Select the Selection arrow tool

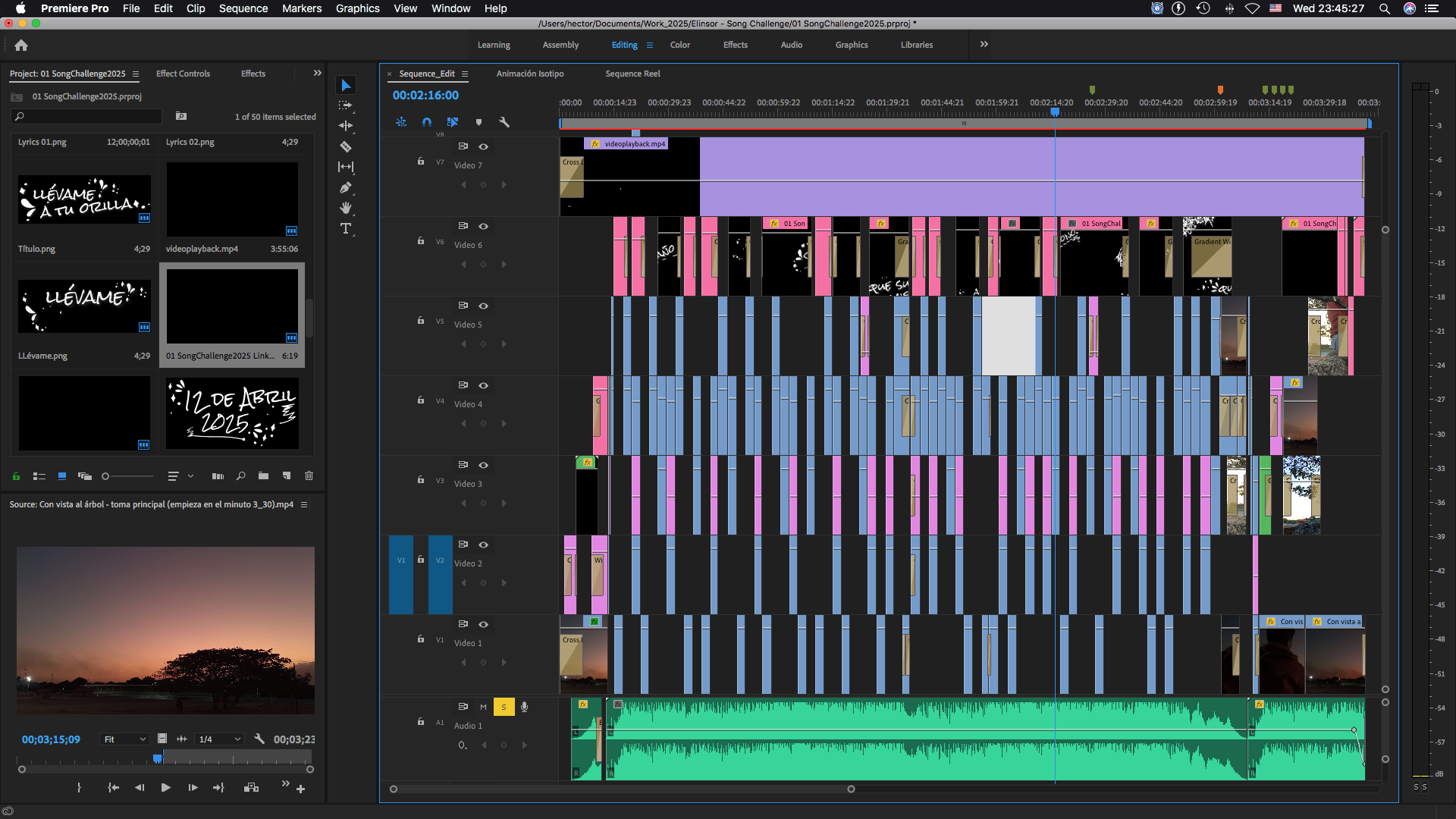[x=346, y=86]
